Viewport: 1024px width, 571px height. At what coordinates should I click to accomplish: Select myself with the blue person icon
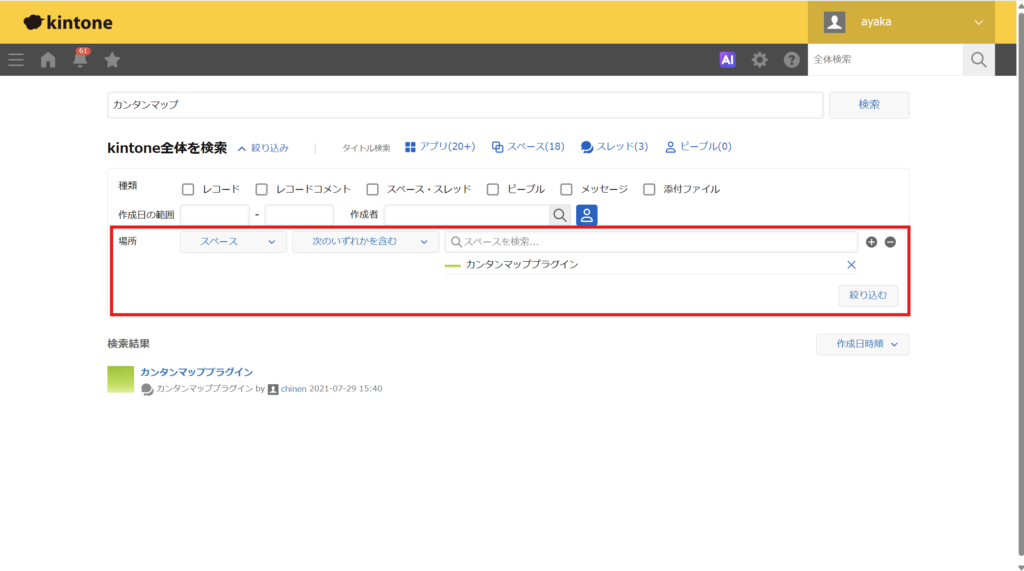pos(586,215)
